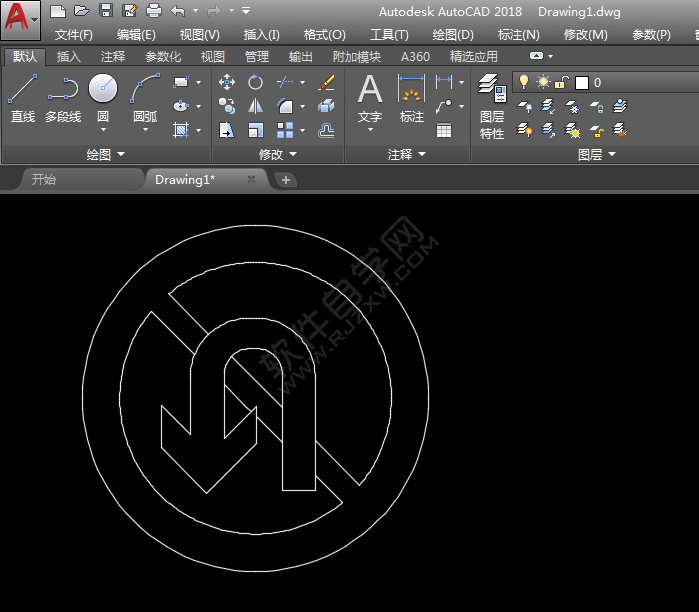
Task: Click the Erase tool icon
Action: pyautogui.click(x=326, y=82)
